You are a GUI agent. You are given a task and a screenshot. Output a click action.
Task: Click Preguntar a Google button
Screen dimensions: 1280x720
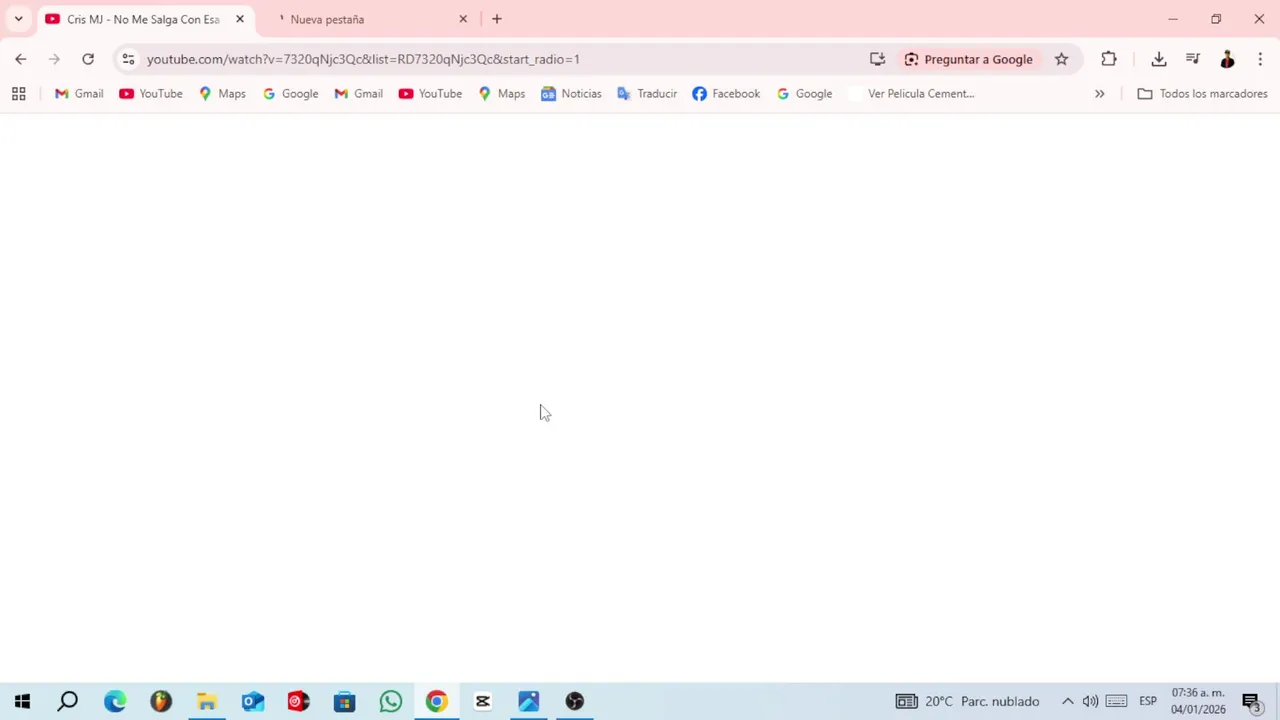pos(968,59)
